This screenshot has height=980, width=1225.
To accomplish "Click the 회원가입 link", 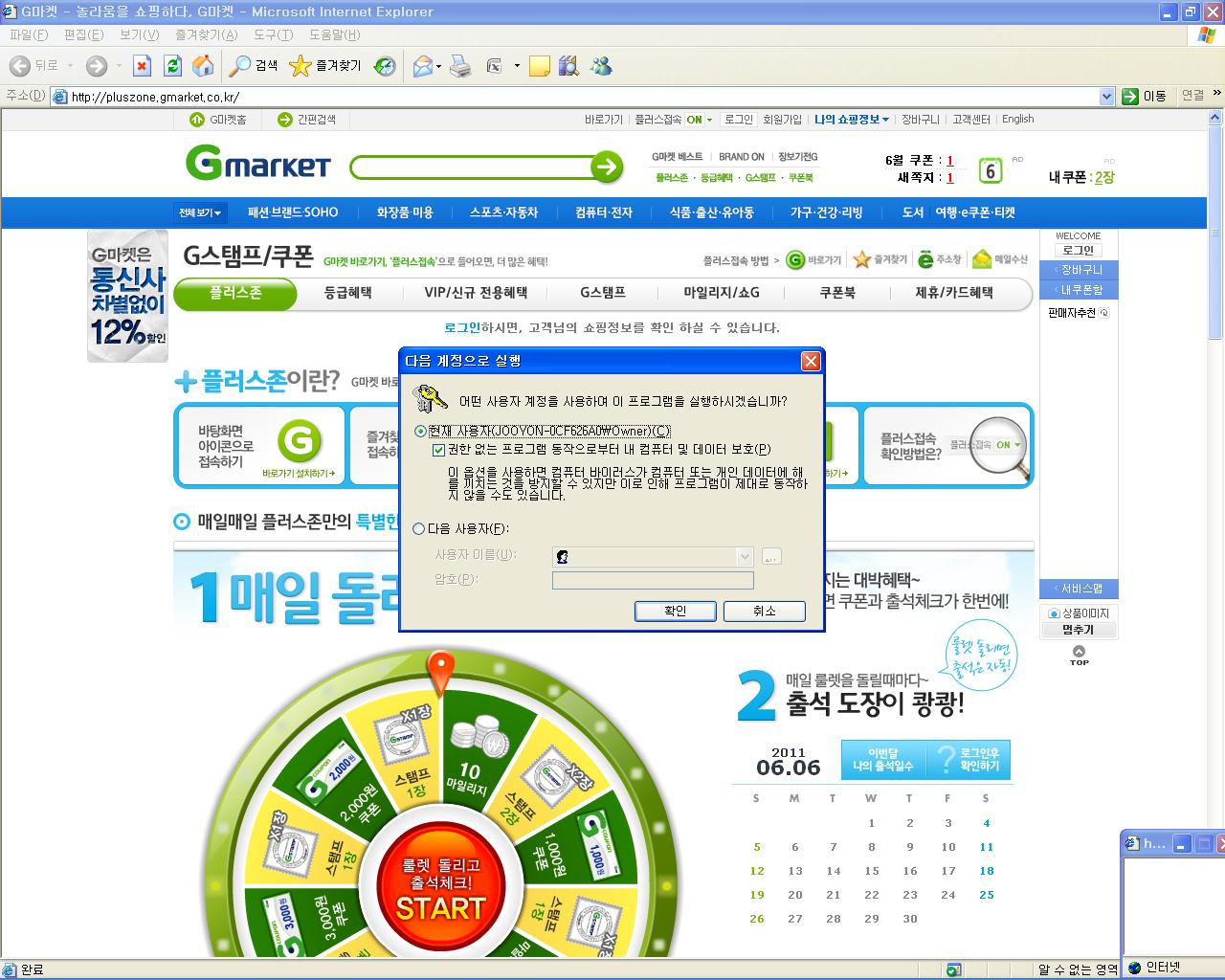I will pyautogui.click(x=782, y=120).
